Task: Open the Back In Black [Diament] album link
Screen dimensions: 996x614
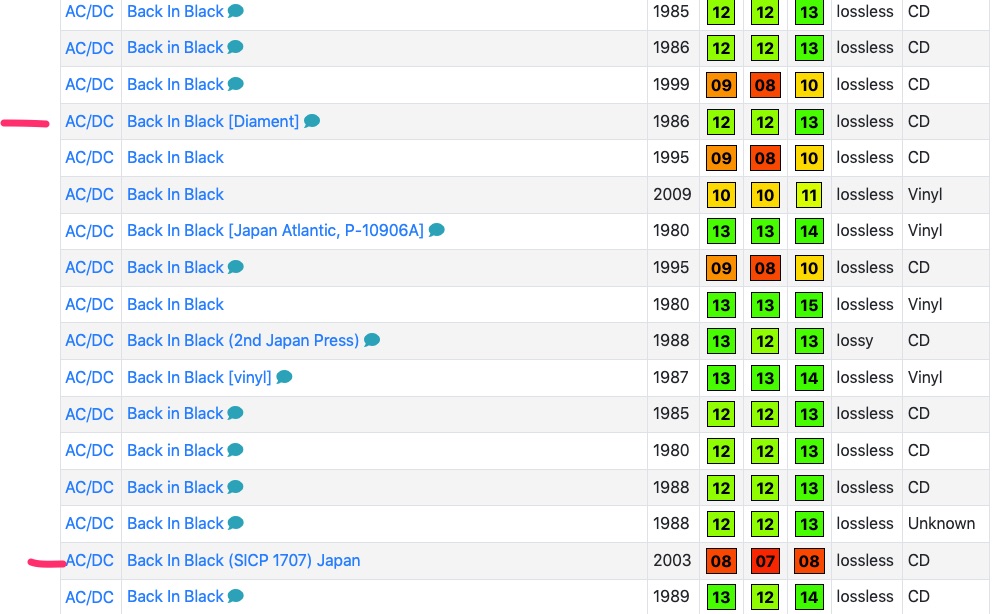Action: [x=213, y=121]
